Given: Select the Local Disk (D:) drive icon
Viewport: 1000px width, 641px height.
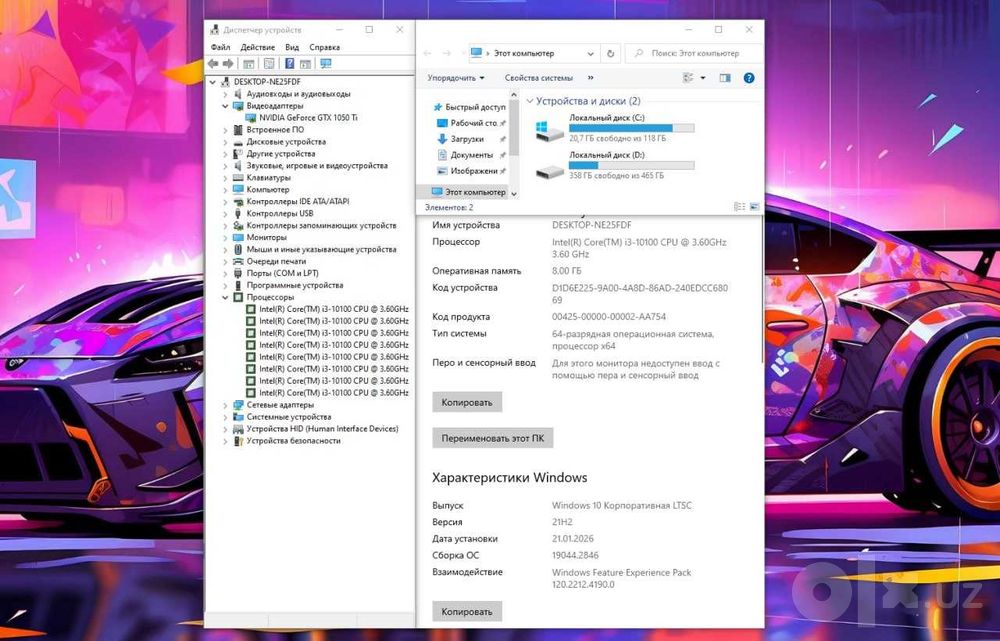Looking at the screenshot, I should 549,172.
